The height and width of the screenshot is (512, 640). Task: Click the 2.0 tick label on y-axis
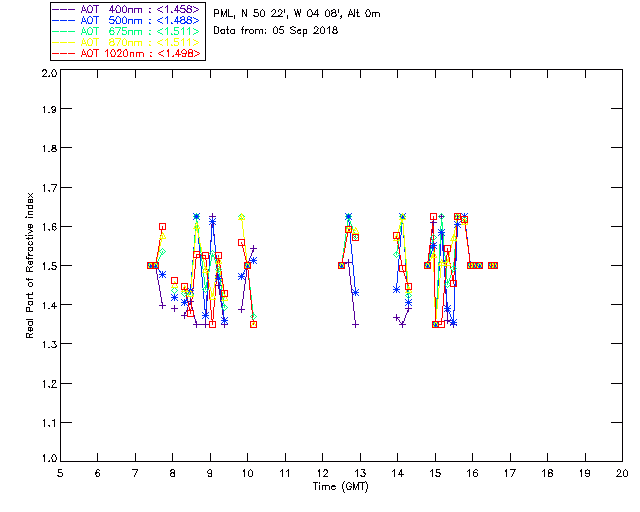point(48,75)
